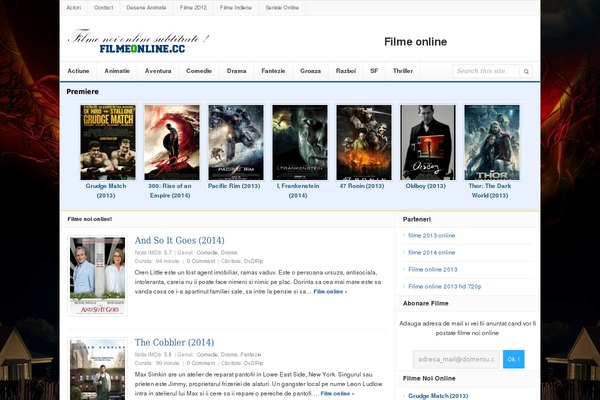Open 0 Comment link under And So It Goes
The height and width of the screenshot is (400, 600).
click(x=201, y=261)
